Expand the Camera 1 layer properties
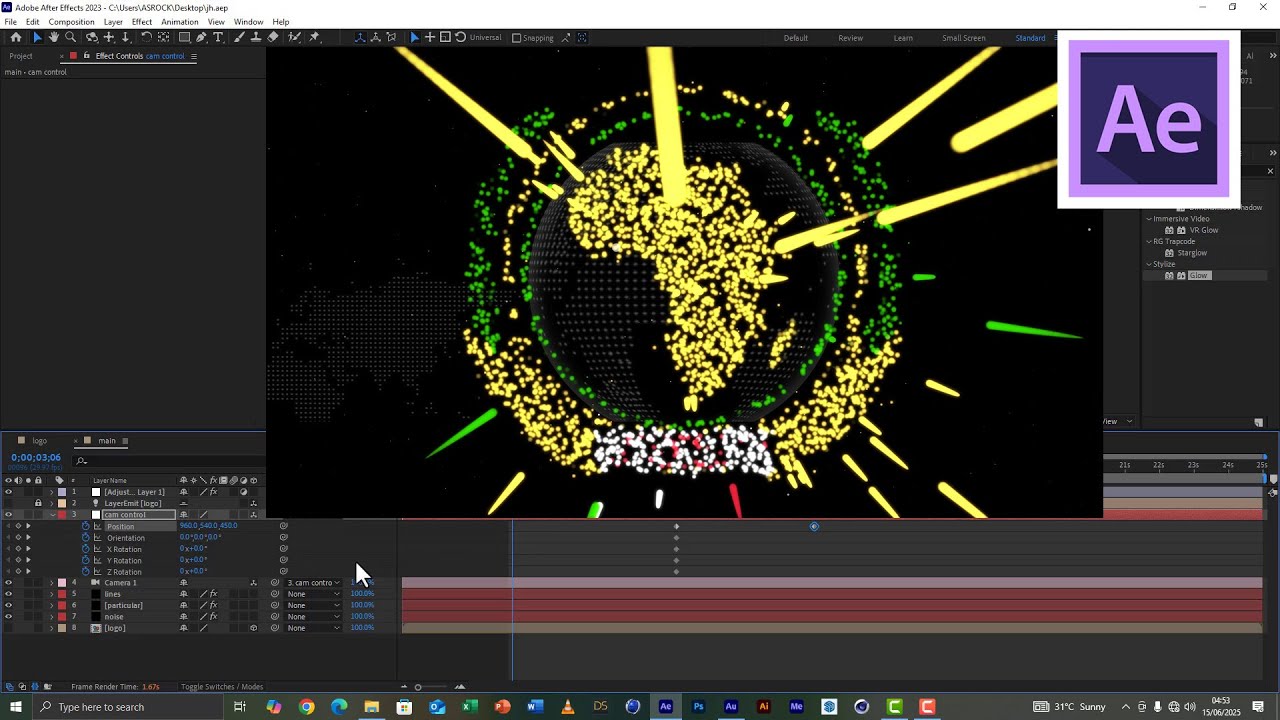This screenshot has height=720, width=1280. tap(52, 582)
